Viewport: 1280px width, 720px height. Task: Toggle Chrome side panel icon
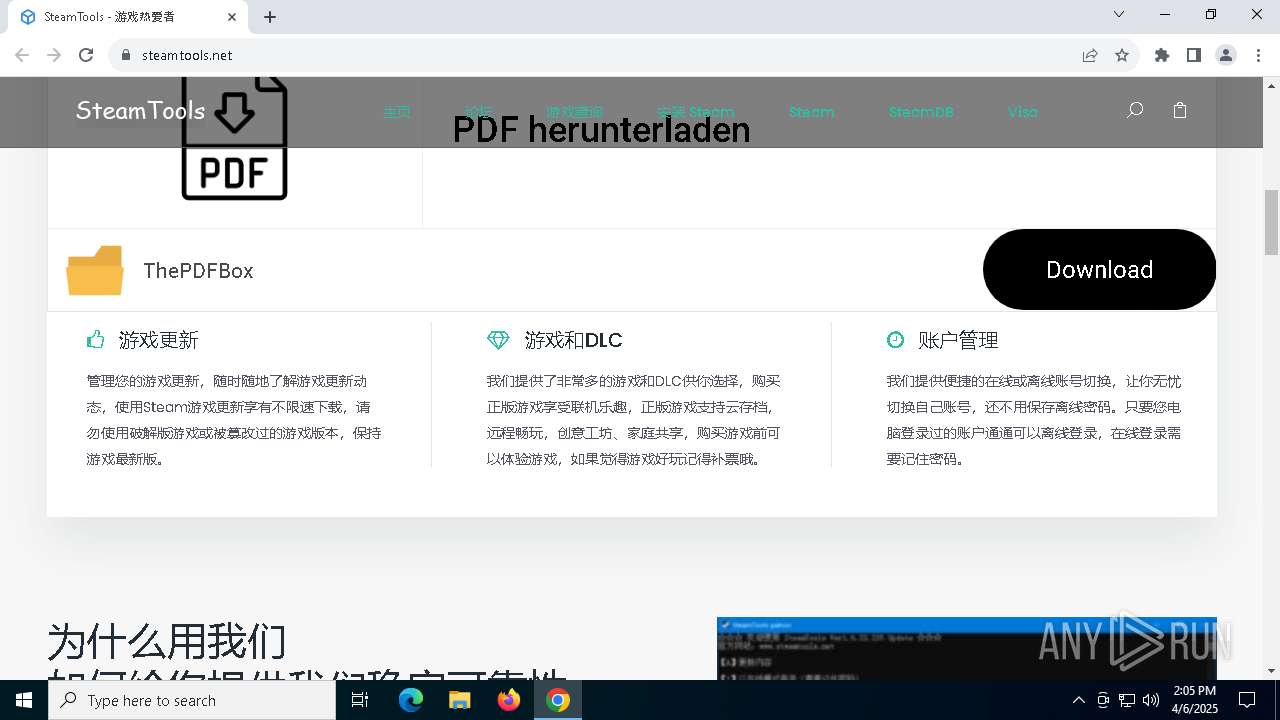pyautogui.click(x=1194, y=55)
